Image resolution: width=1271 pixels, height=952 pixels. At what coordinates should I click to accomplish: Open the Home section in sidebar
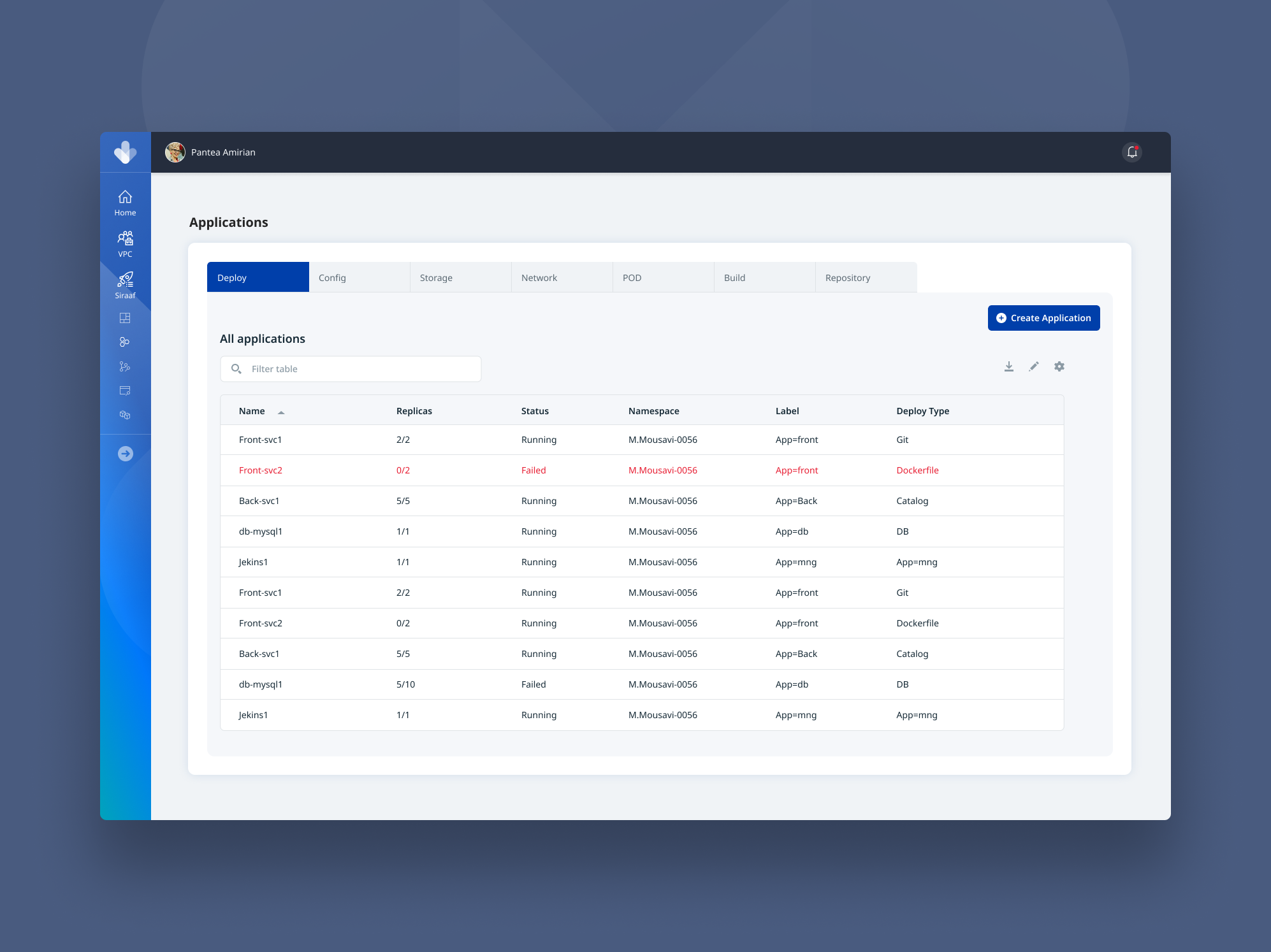pyautogui.click(x=125, y=203)
